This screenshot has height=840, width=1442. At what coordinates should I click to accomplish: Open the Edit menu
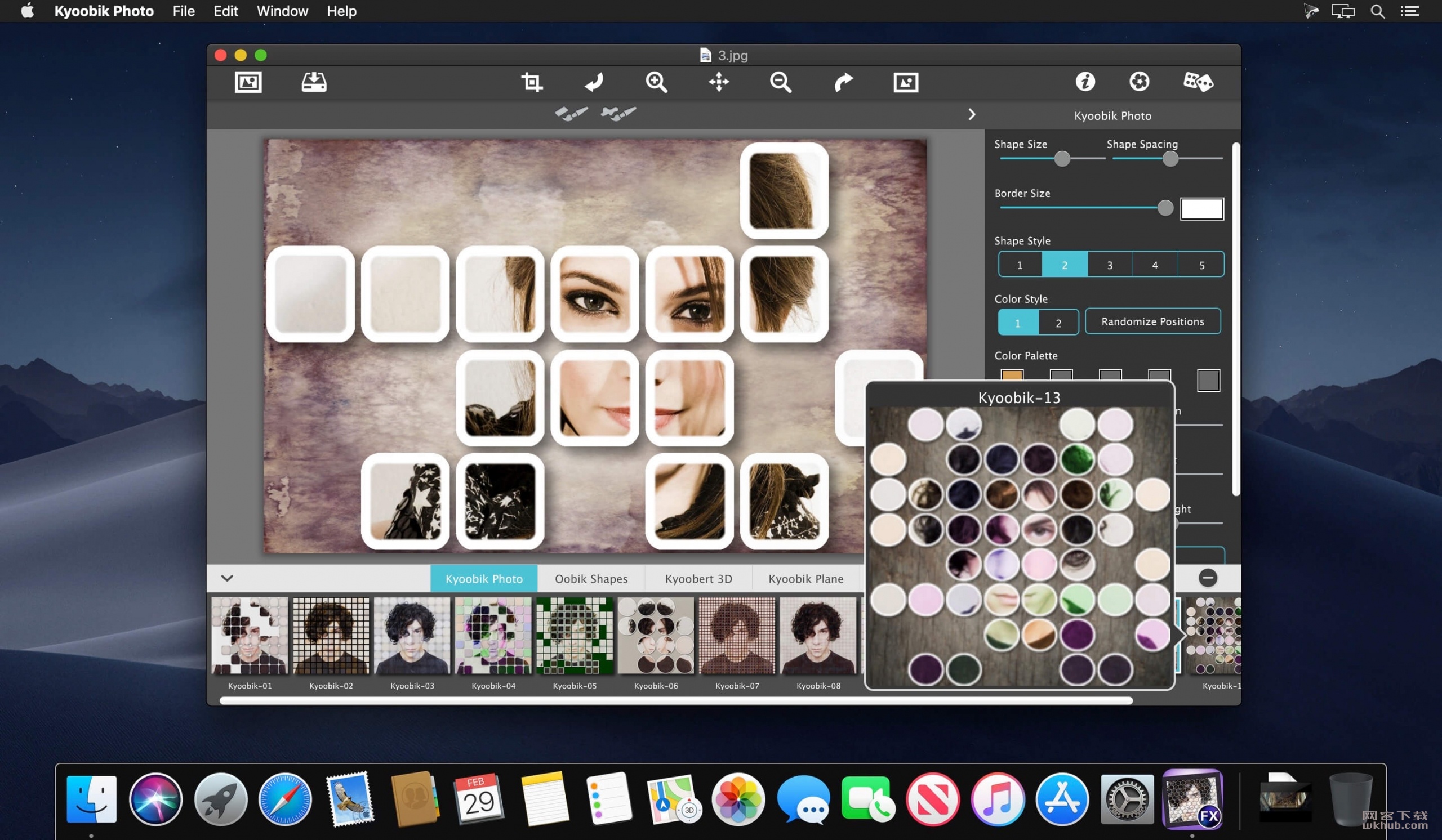[x=225, y=11]
